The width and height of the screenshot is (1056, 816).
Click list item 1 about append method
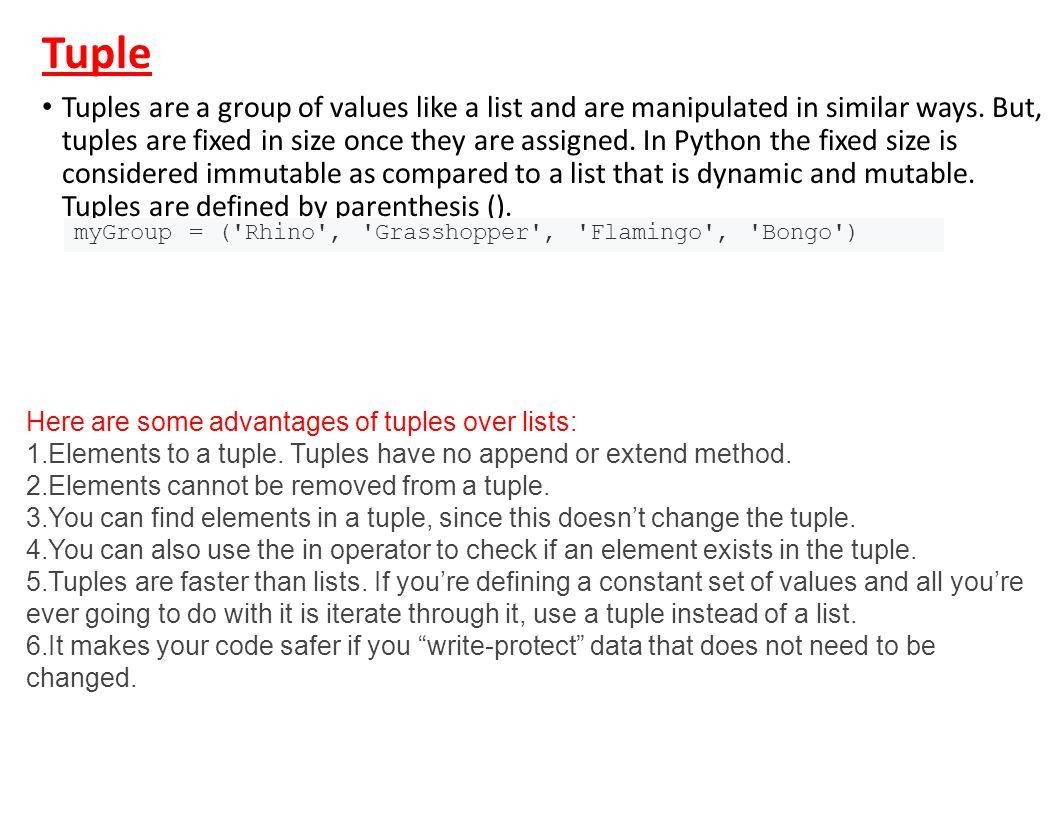point(409,454)
